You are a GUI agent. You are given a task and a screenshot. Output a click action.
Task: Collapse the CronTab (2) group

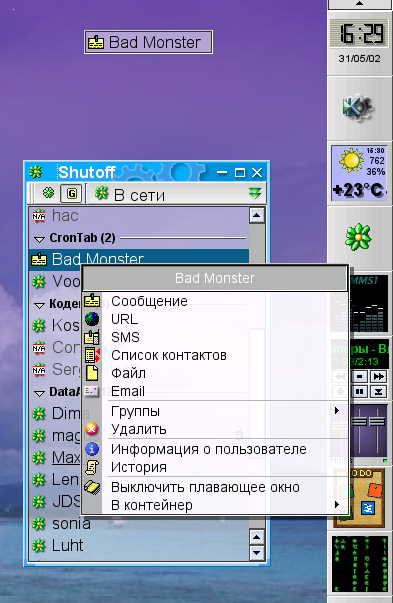pyautogui.click(x=39, y=239)
